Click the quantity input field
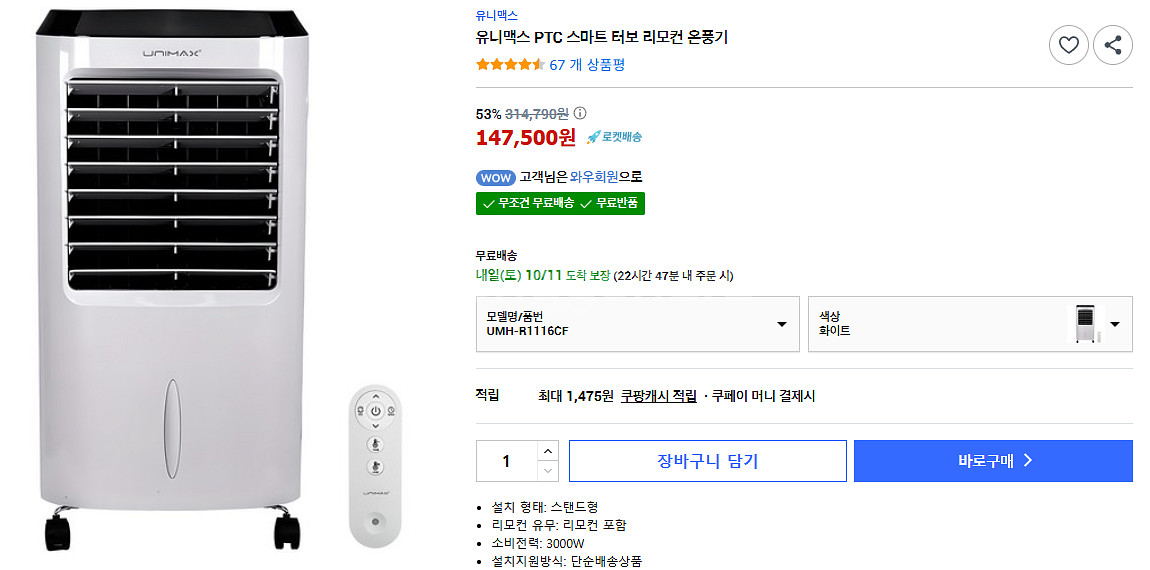The image size is (1150, 570). click(507, 461)
